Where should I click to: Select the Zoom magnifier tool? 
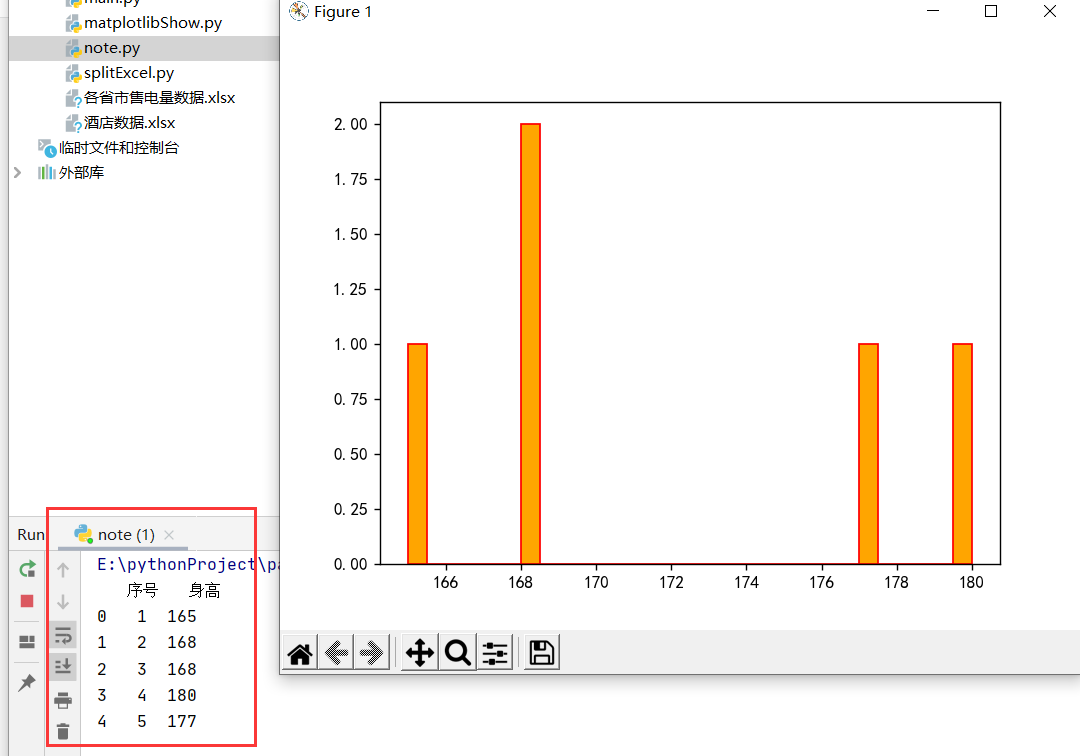[x=457, y=653]
